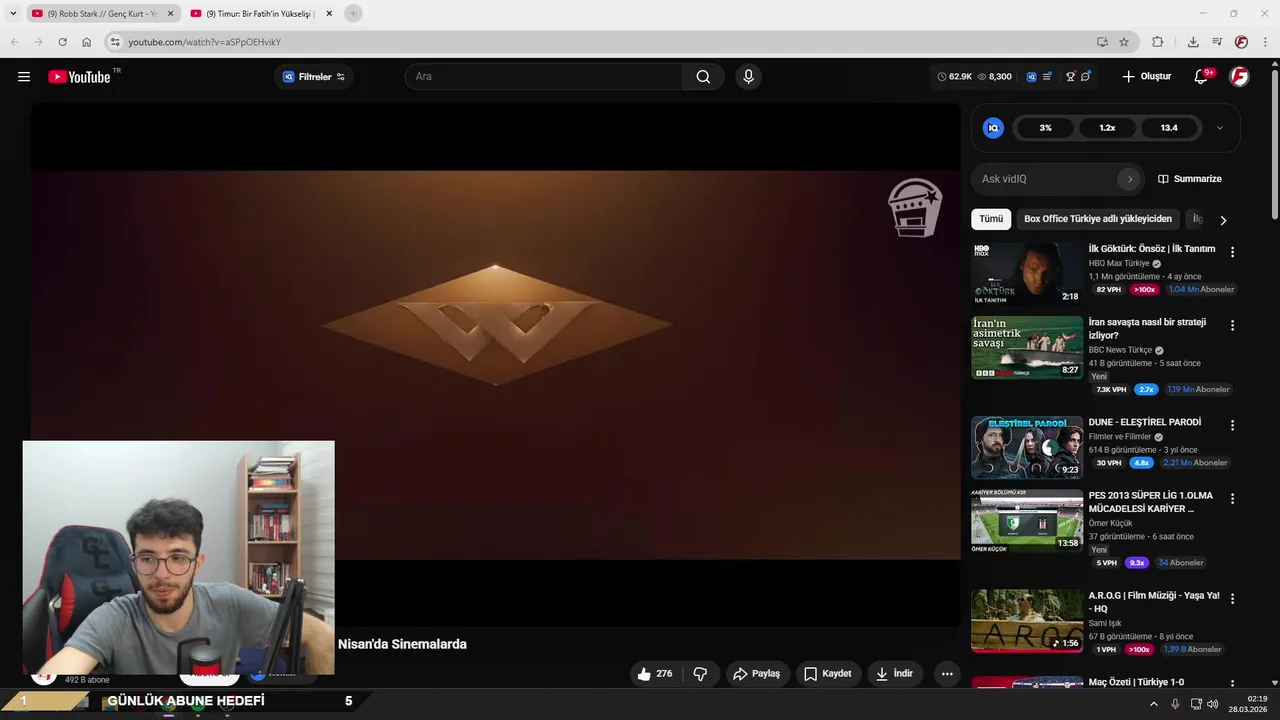This screenshot has width=1280, height=720.
Task: Click the İndir download button
Action: (x=894, y=674)
